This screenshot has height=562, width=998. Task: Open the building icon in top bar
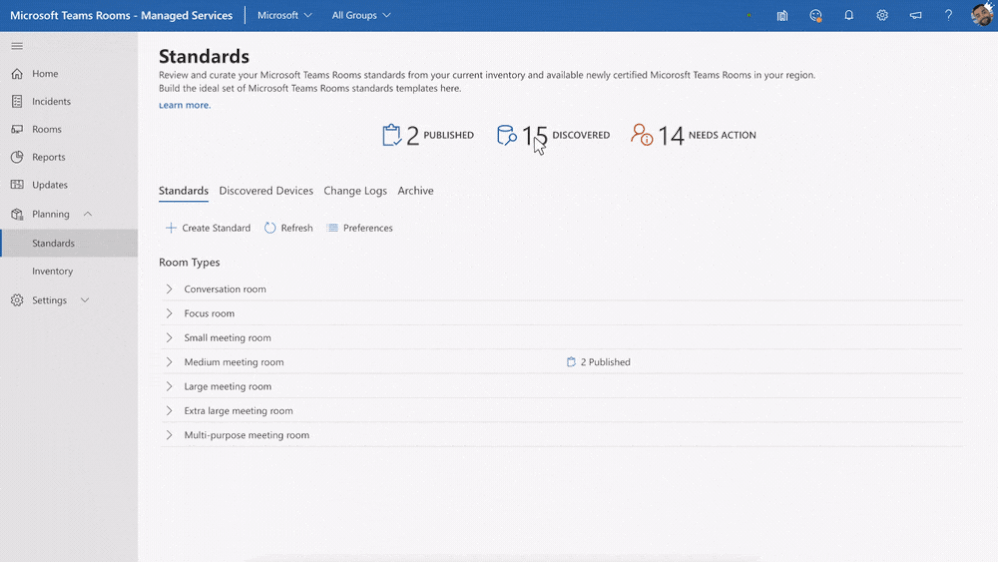point(782,15)
